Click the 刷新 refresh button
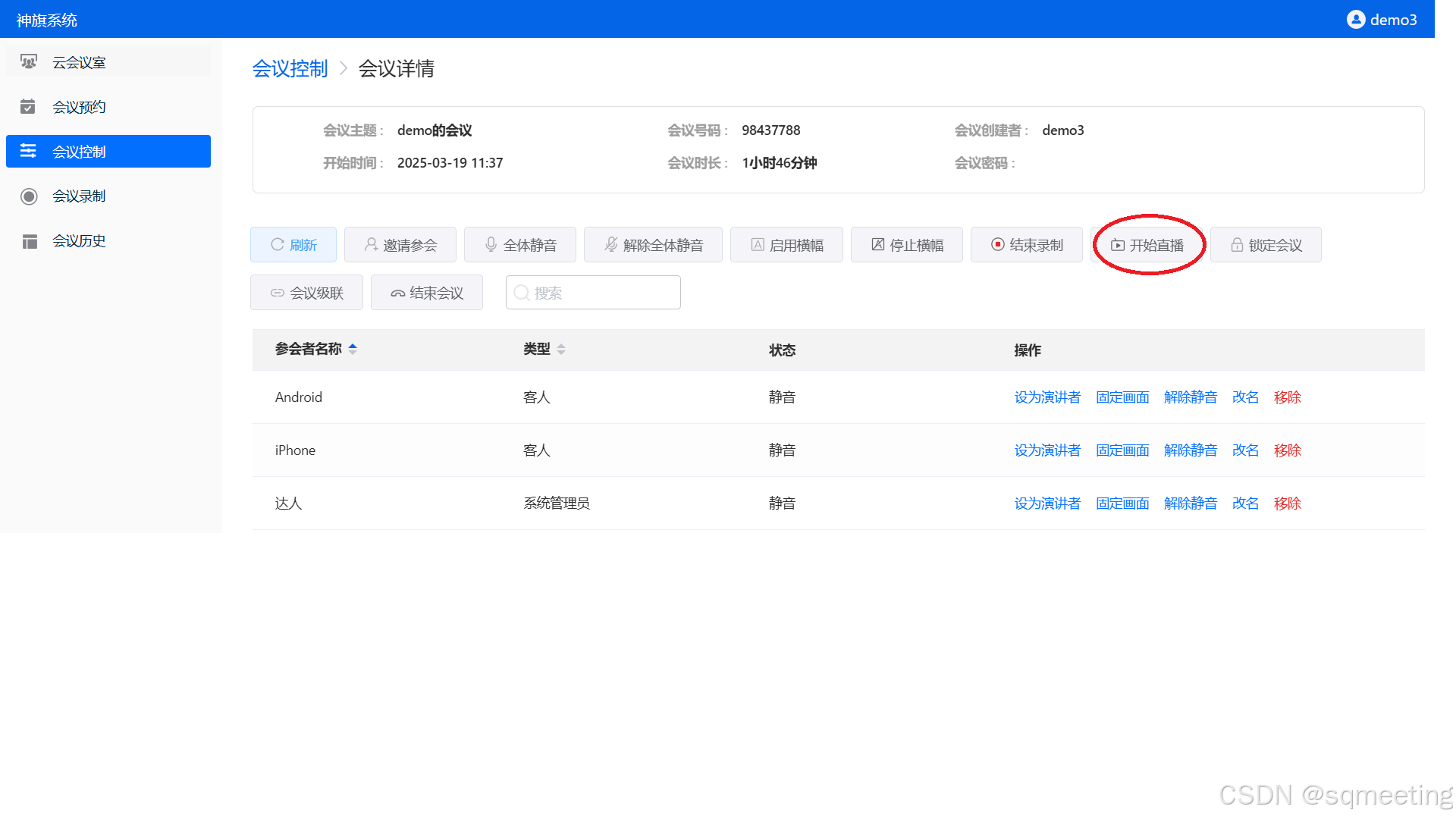The image size is (1456, 819). [x=293, y=245]
